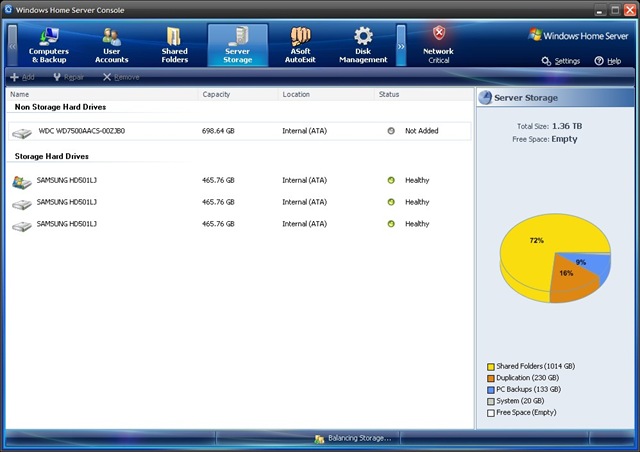Click Non Storage Hard Drives group header
Screen dimensions: 640x452
pyautogui.click(x=60, y=107)
